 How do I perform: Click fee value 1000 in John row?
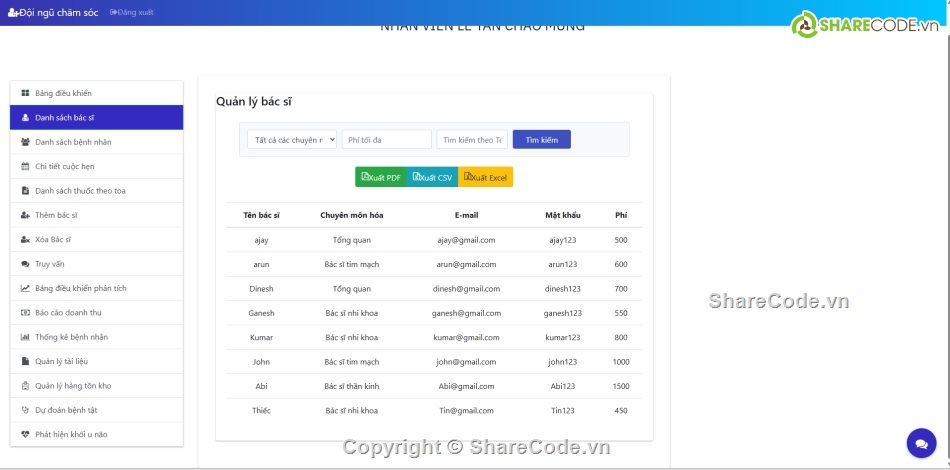(621, 362)
